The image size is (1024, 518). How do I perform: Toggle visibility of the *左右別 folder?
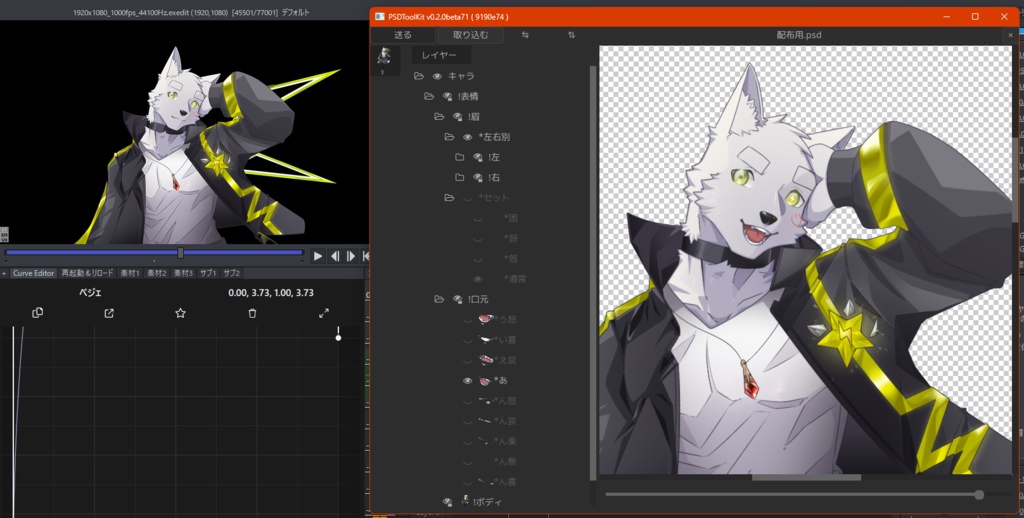point(467,137)
